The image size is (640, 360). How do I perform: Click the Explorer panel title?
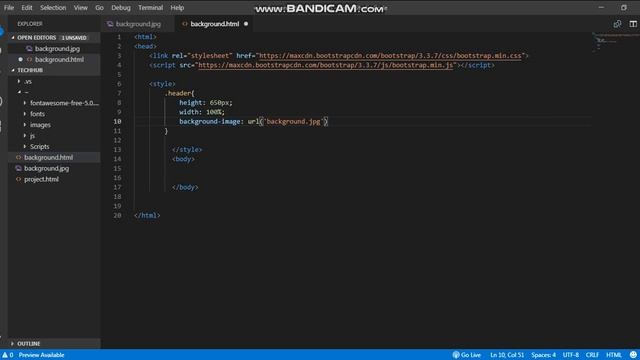30,24
